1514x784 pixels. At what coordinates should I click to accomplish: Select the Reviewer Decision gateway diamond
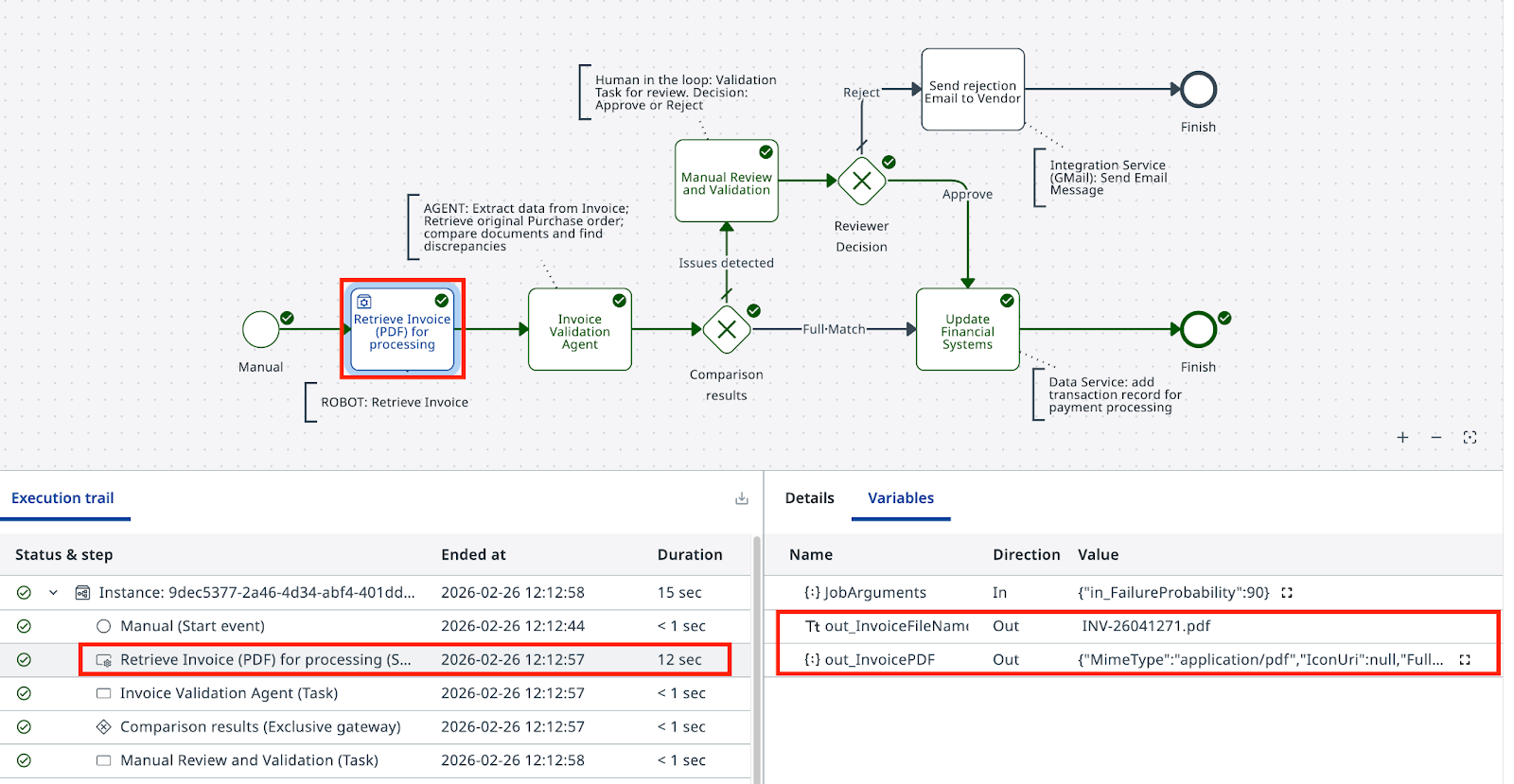862,181
